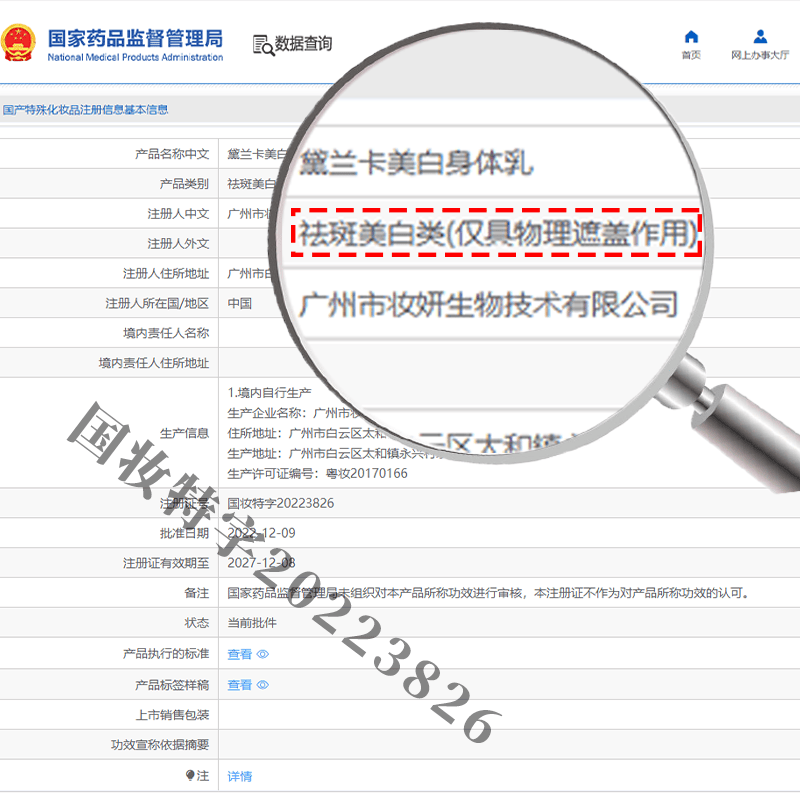Click the 国妆特字20223826 value
The image size is (800, 800).
pyautogui.click(x=281, y=503)
